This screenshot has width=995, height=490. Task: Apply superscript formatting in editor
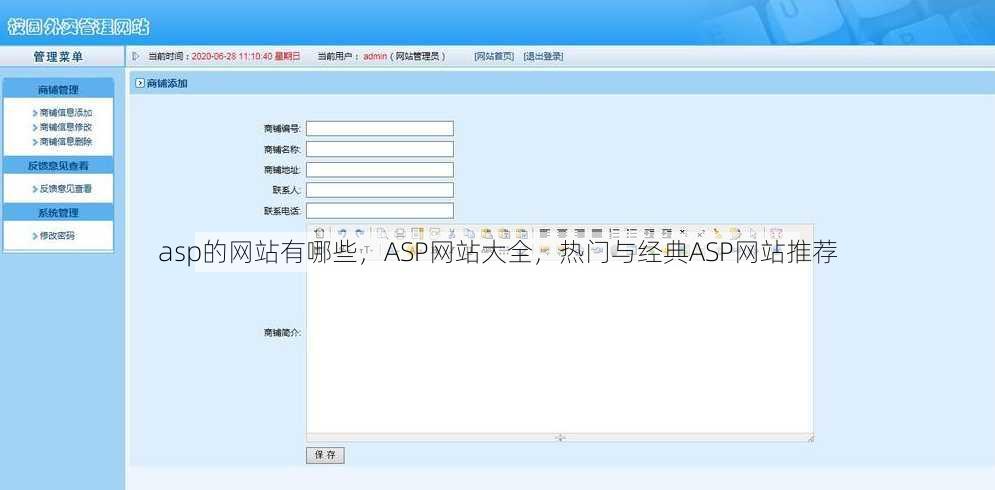[x=701, y=234]
